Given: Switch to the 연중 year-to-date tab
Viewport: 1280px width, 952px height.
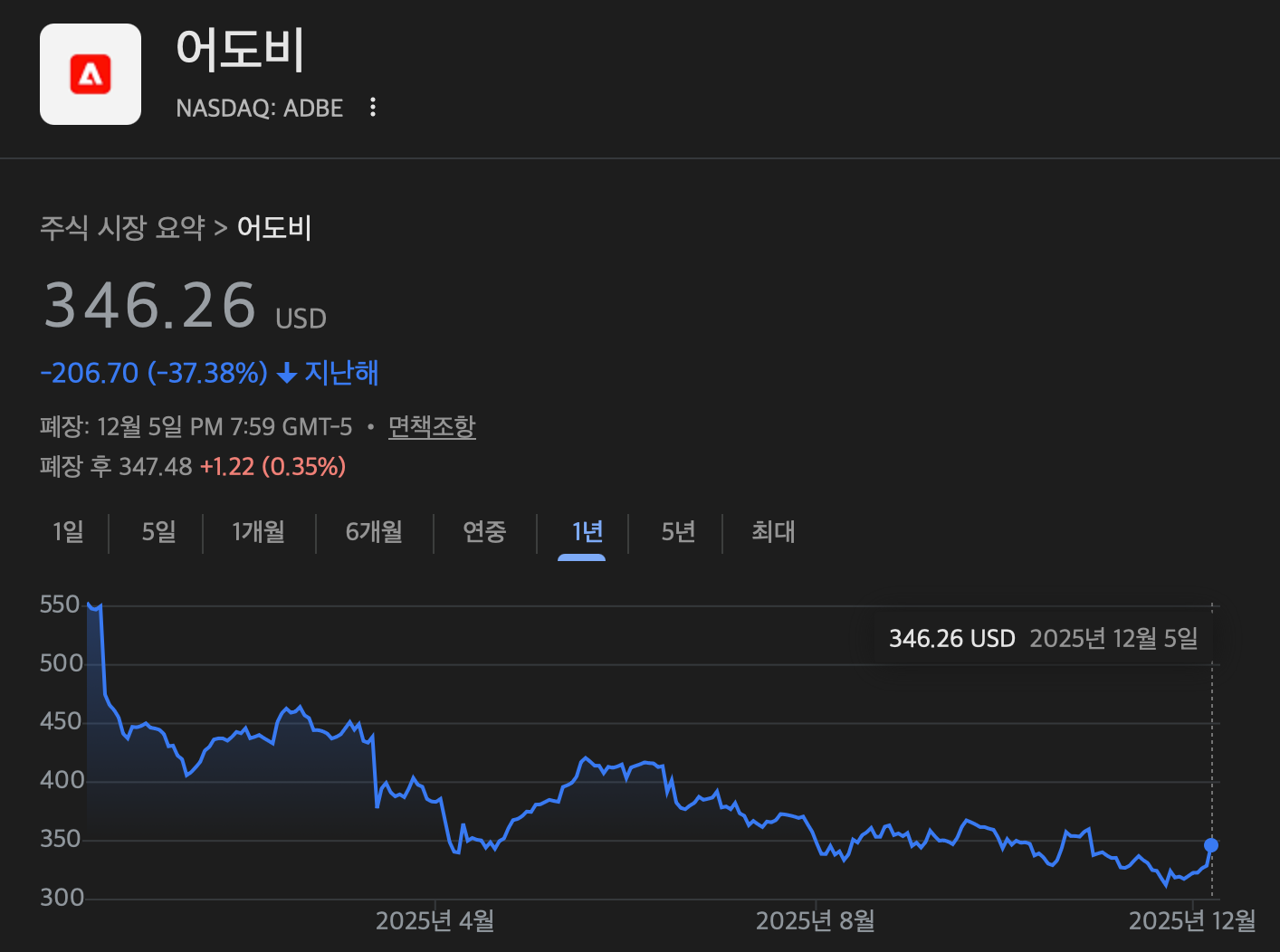Looking at the screenshot, I should pos(484,532).
